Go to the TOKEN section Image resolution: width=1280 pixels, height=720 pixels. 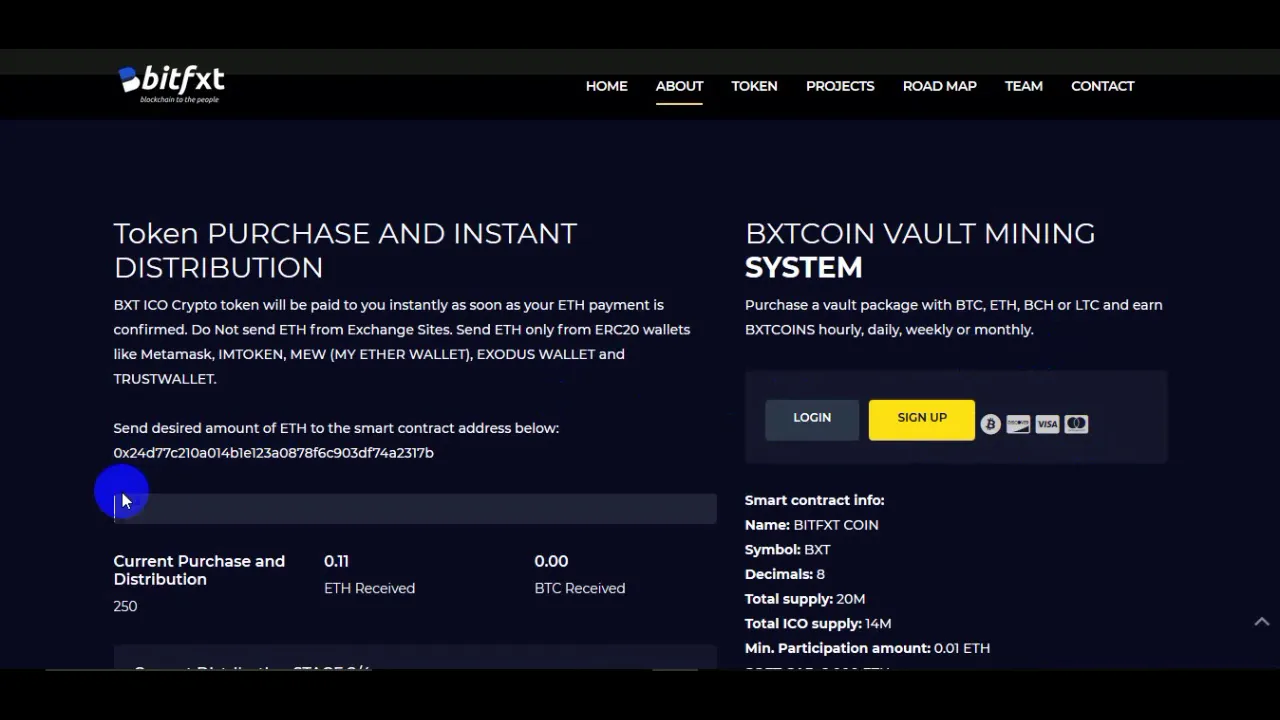tap(754, 86)
